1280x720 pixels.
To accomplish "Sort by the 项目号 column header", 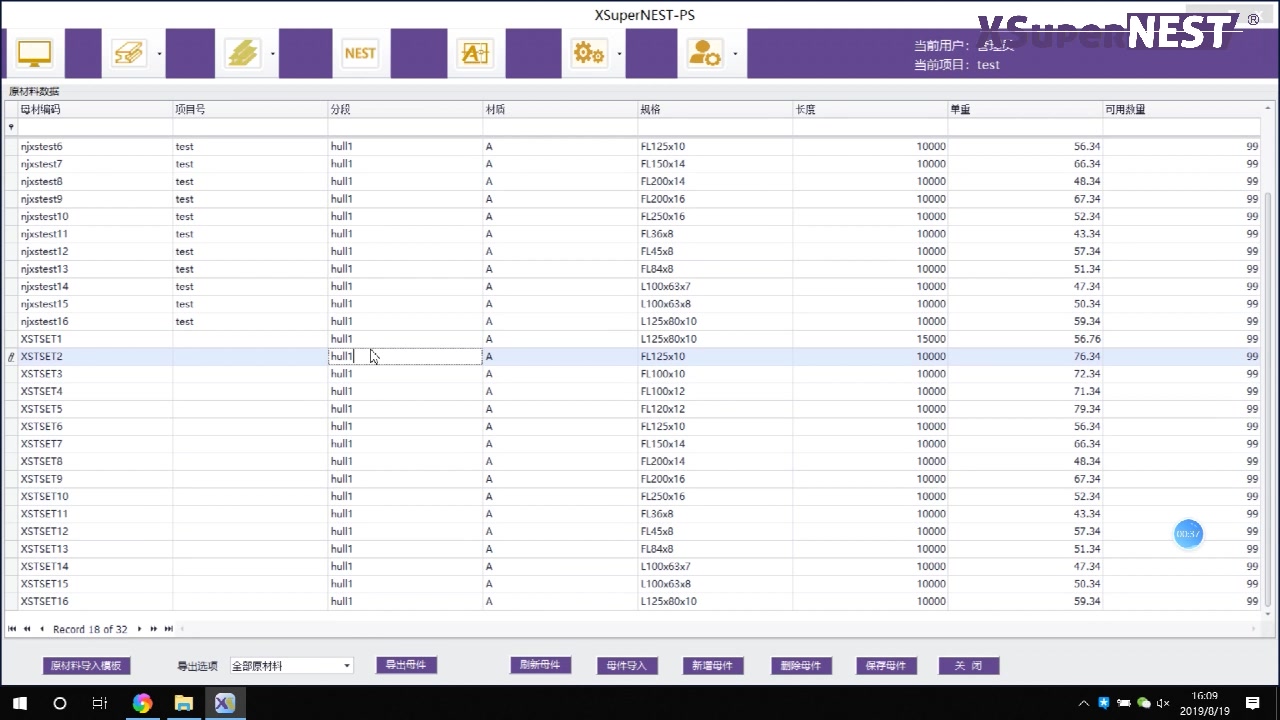I will pos(250,109).
